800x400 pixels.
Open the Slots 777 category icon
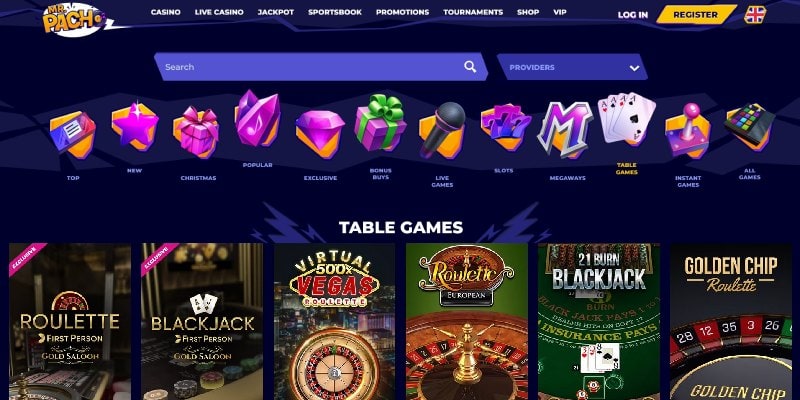pos(505,127)
